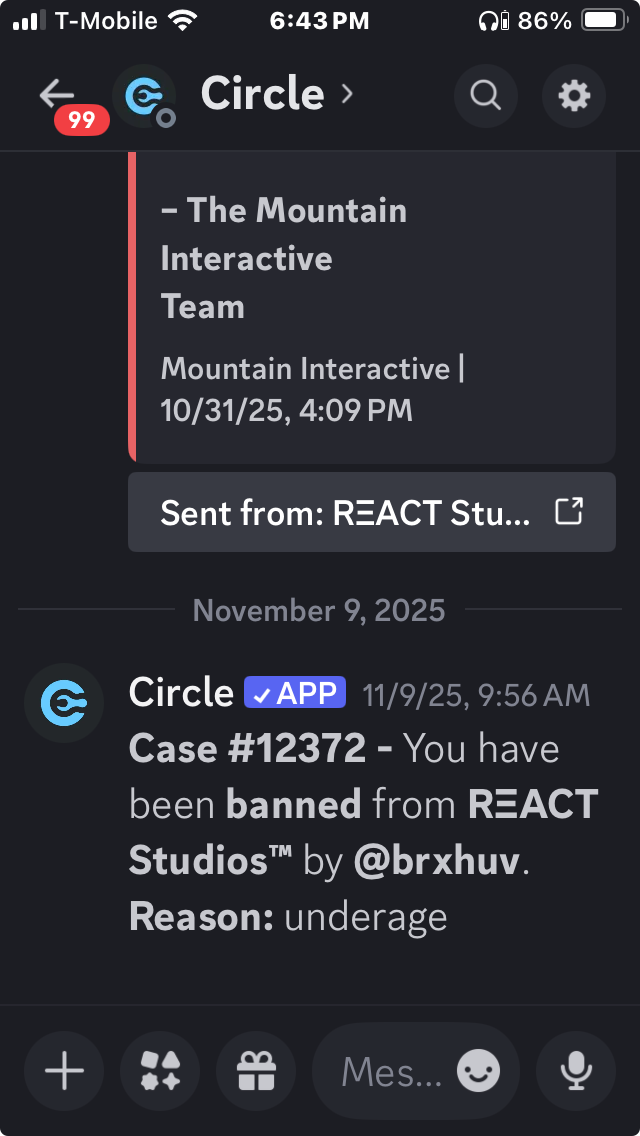Tap the verified APP badge
The image size is (640, 1136).
coord(295,693)
